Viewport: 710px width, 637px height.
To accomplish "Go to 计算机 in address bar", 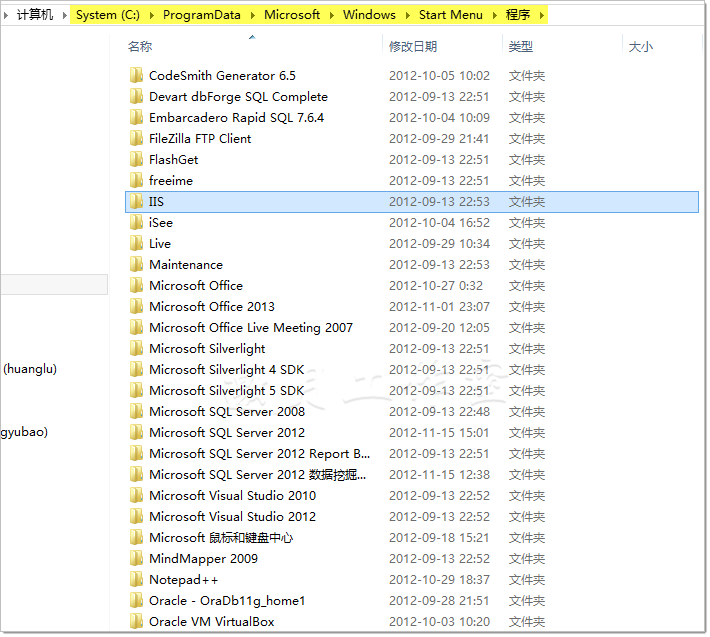I will 35,15.
